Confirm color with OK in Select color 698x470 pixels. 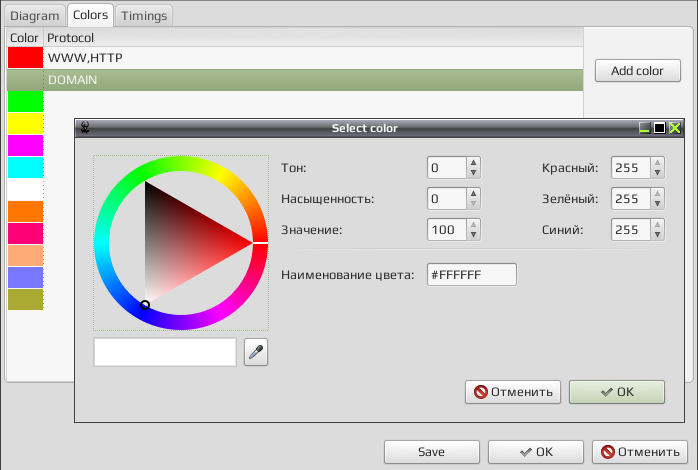[617, 392]
